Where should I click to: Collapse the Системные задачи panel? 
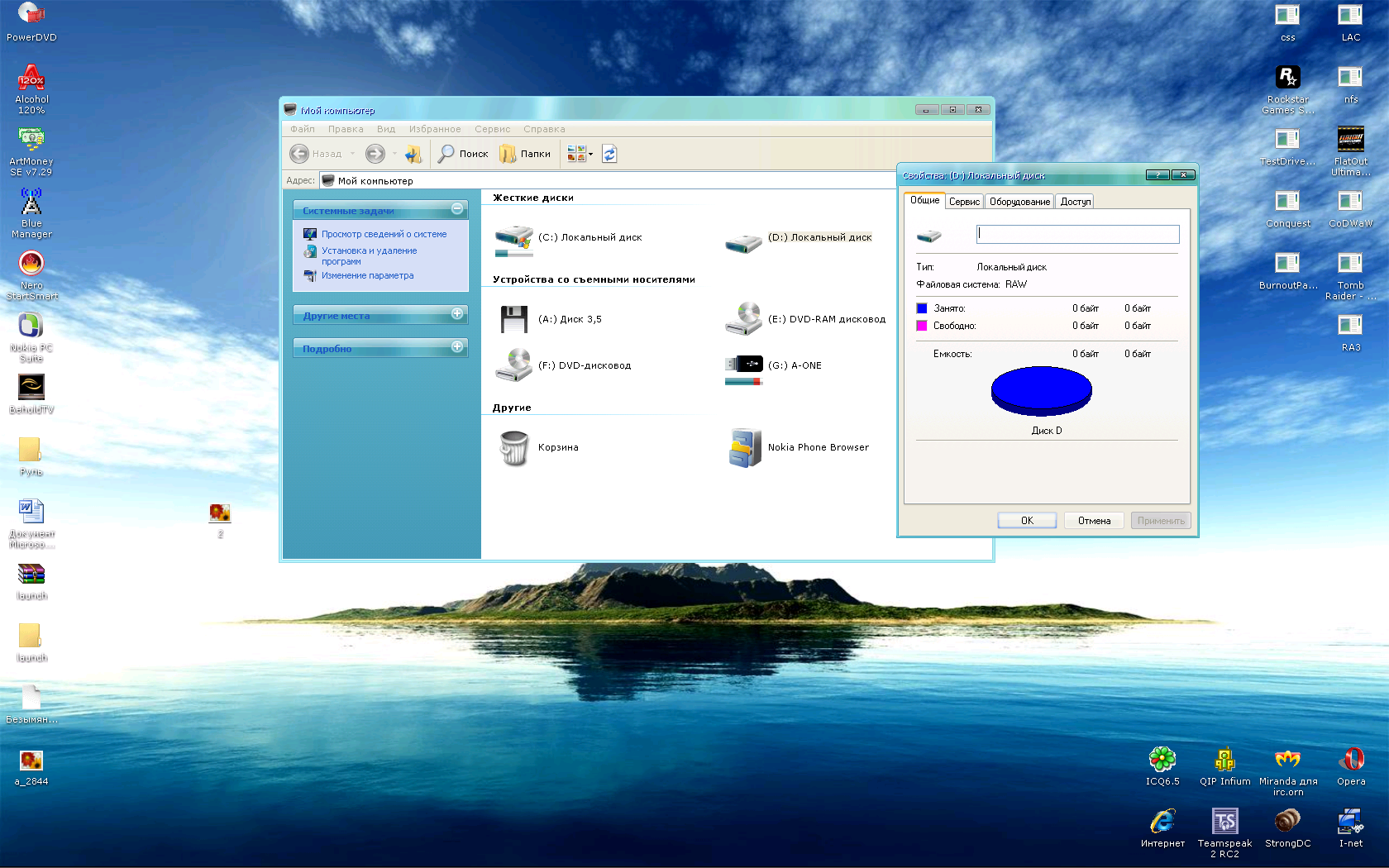[457, 210]
